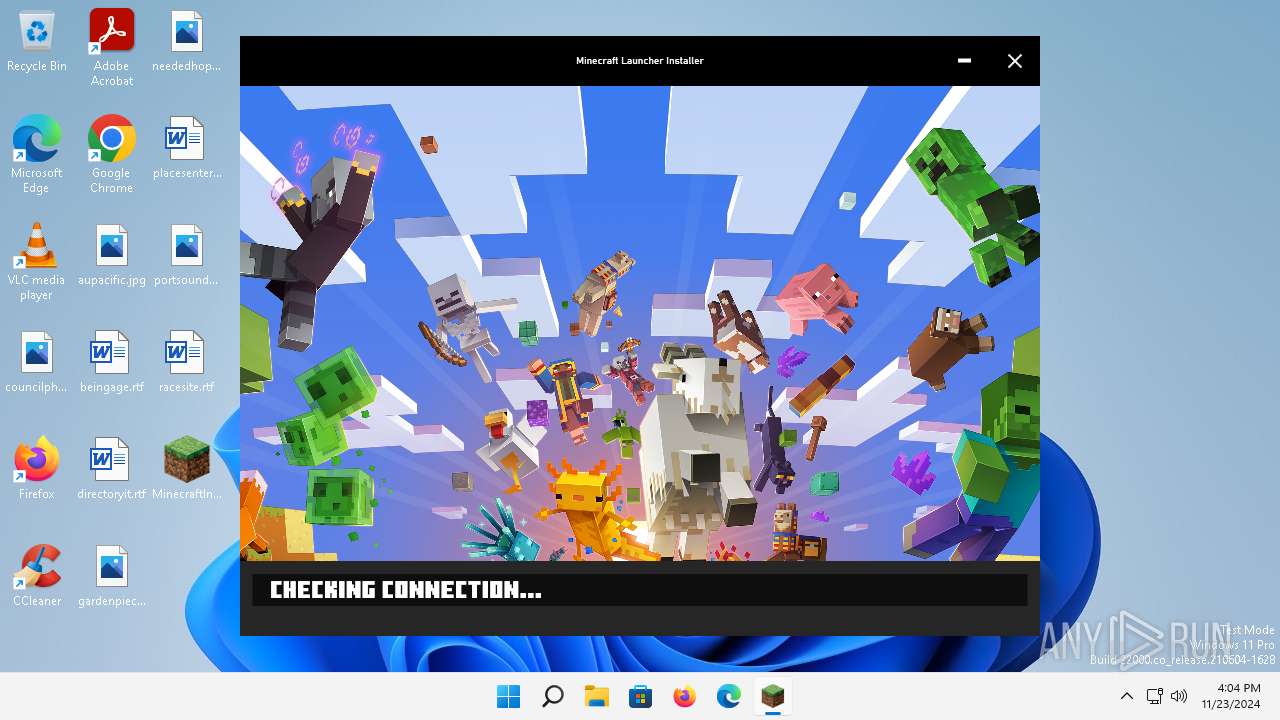Viewport: 1280px width, 720px height.
Task: Select the aupacific.jpg file icon
Action: pyautogui.click(x=112, y=255)
